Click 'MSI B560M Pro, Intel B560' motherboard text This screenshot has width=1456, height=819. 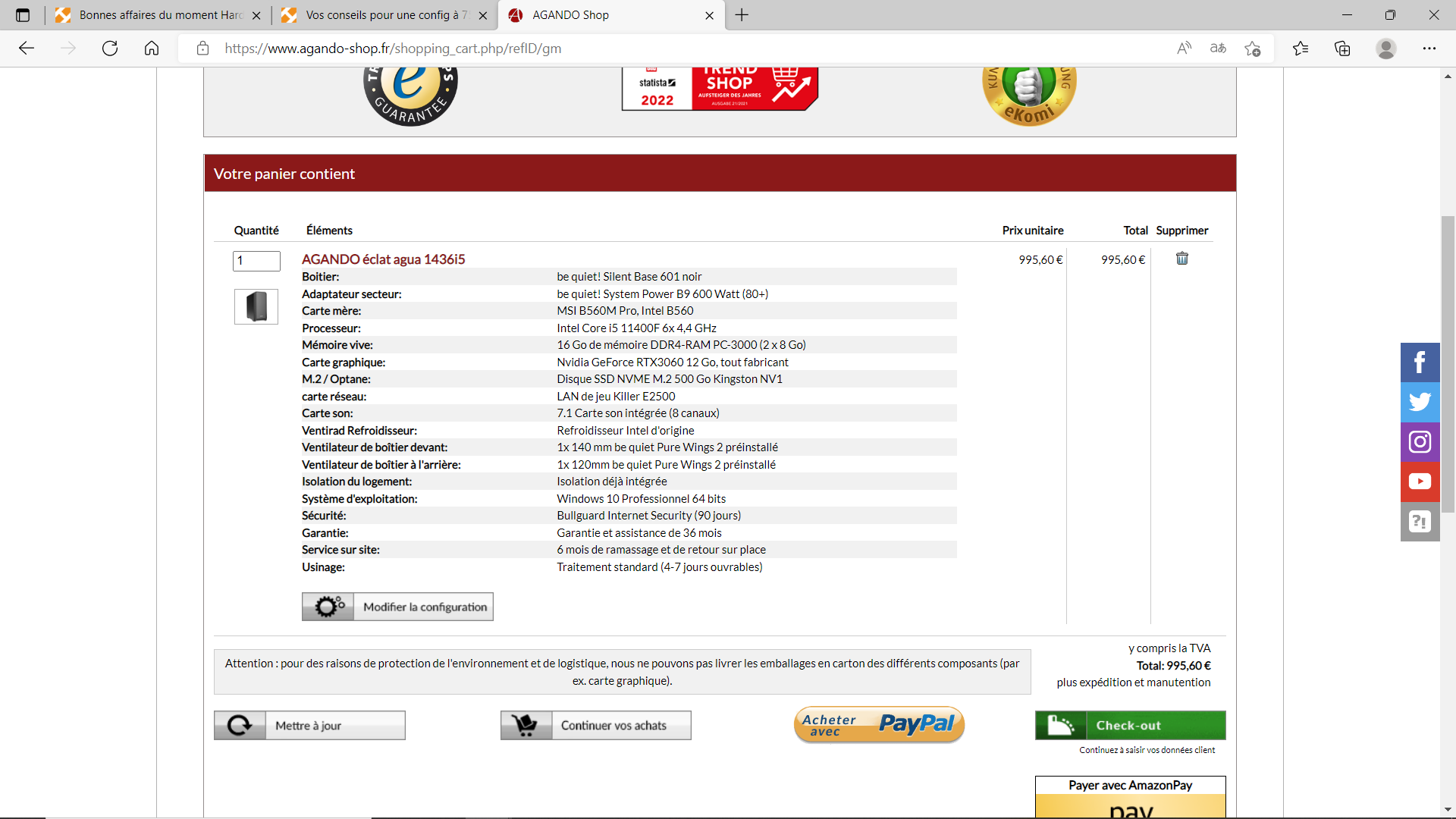click(x=625, y=311)
